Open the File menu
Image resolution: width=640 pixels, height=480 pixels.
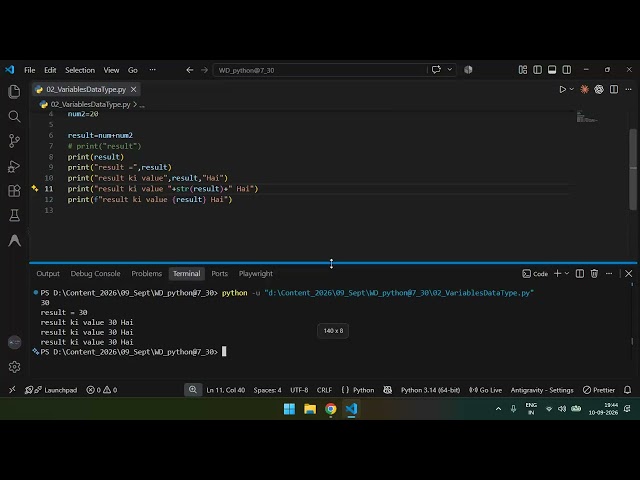[x=30, y=70]
